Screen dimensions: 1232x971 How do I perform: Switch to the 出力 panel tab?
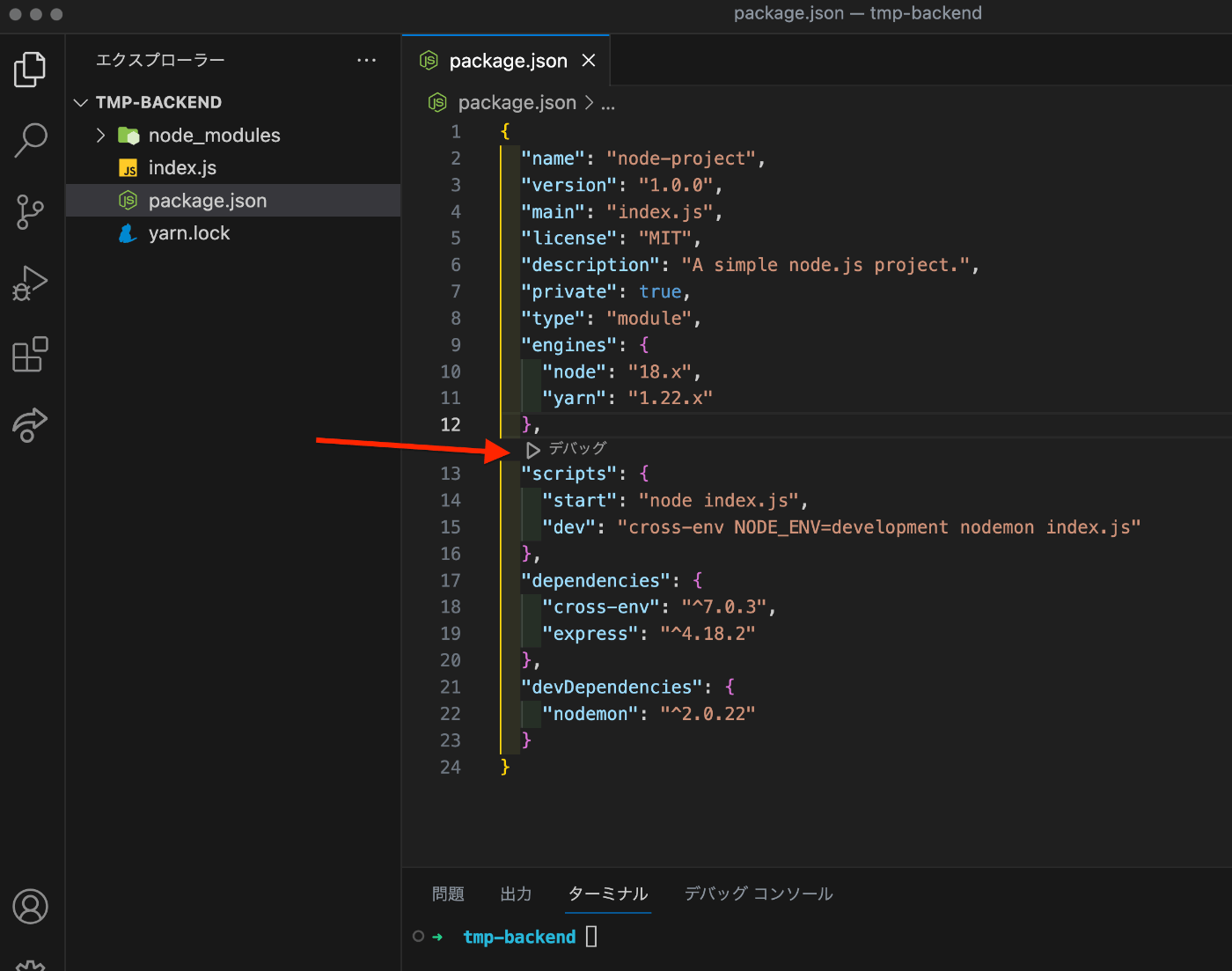(x=516, y=894)
